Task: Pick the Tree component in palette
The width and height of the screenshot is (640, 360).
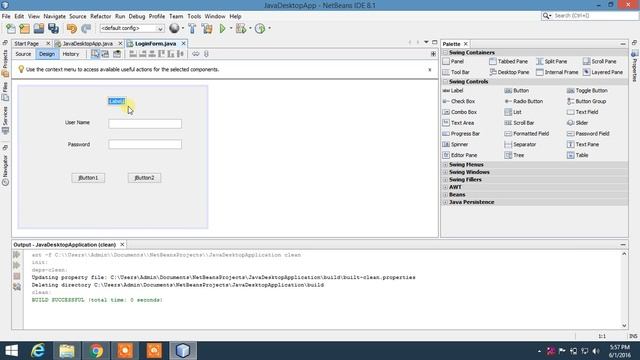Action: click(514, 155)
